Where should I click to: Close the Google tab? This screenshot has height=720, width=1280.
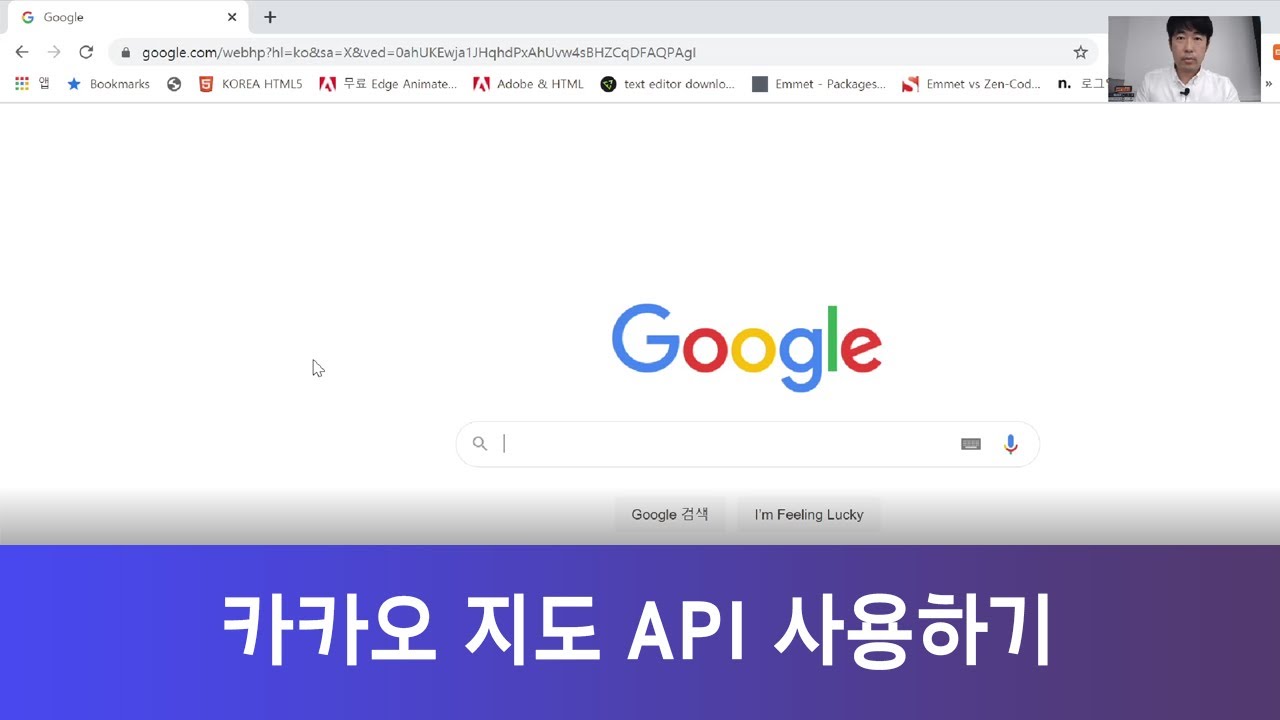[x=232, y=17]
